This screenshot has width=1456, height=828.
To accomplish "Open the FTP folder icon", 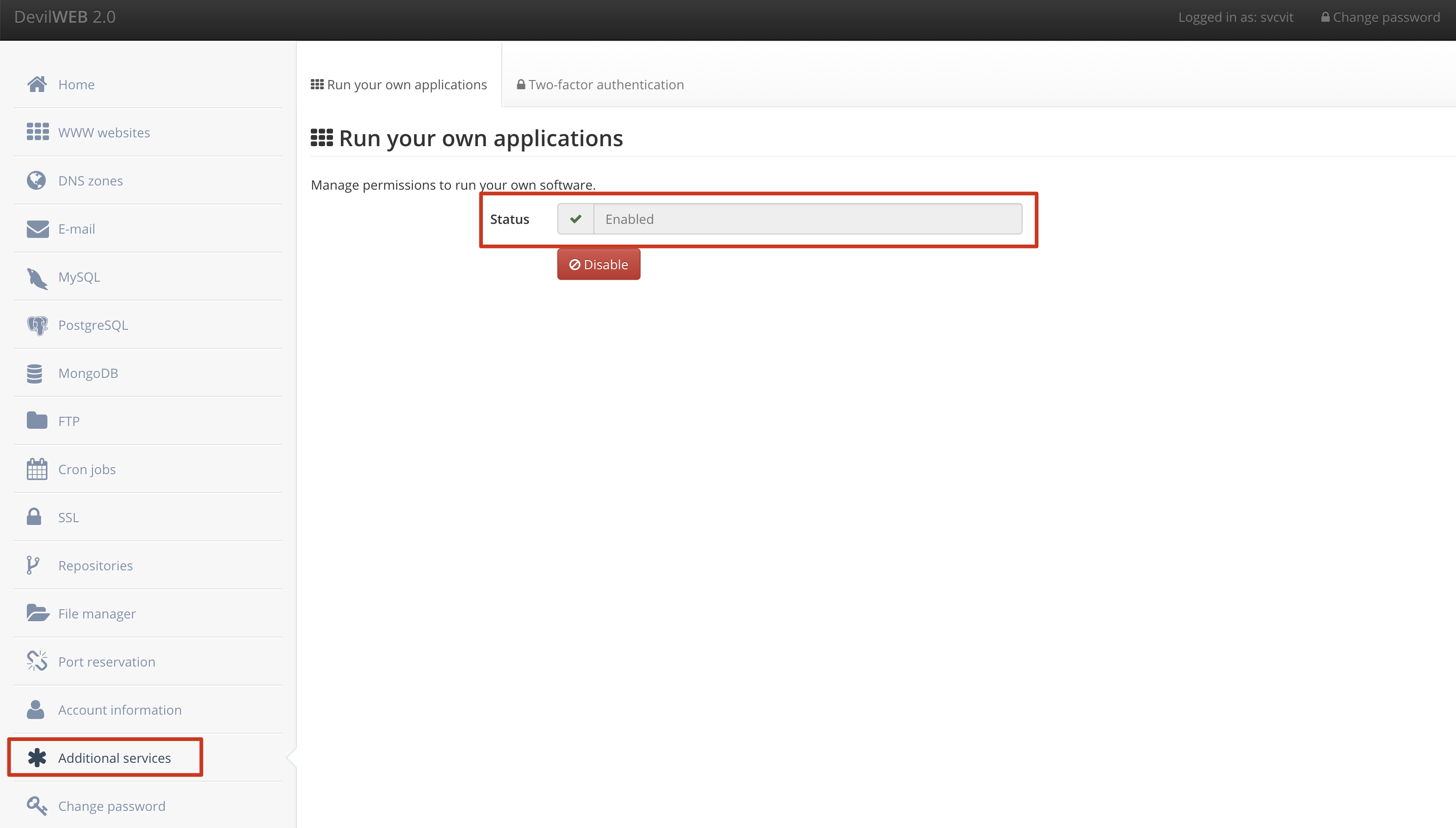I will coord(37,420).
